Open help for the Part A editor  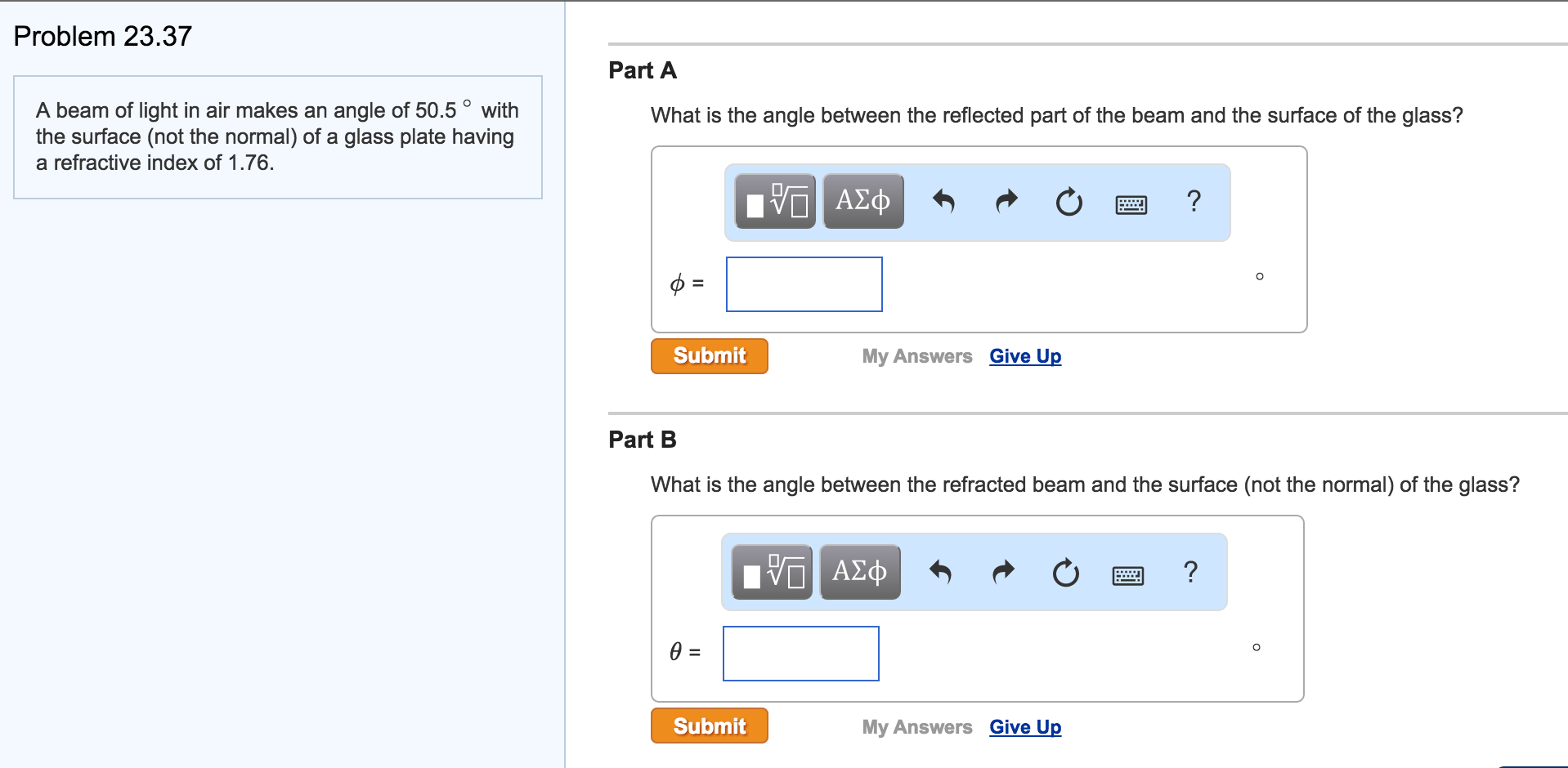1194,201
